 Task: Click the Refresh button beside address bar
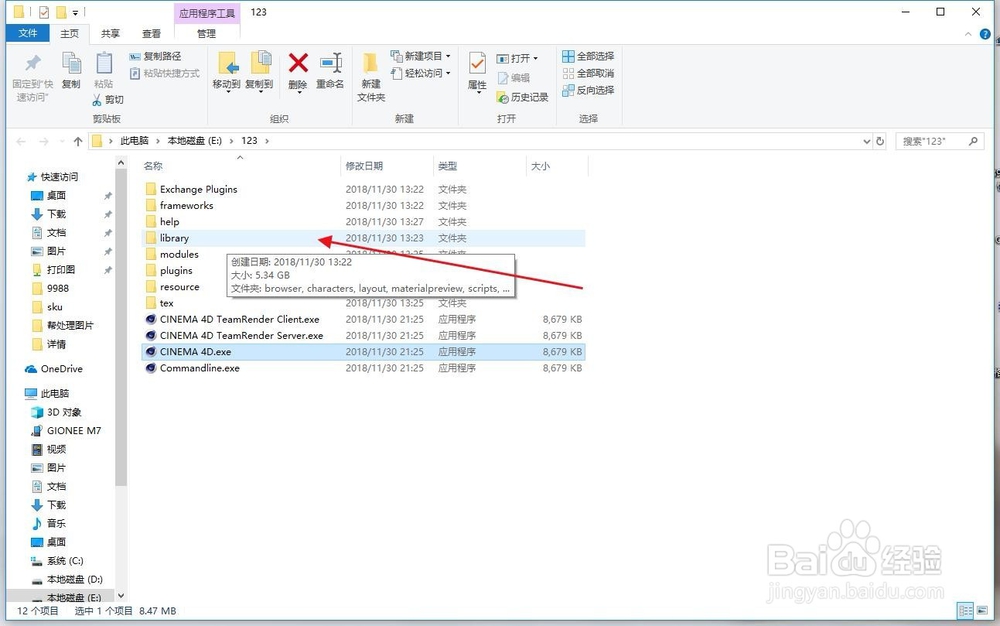880,141
